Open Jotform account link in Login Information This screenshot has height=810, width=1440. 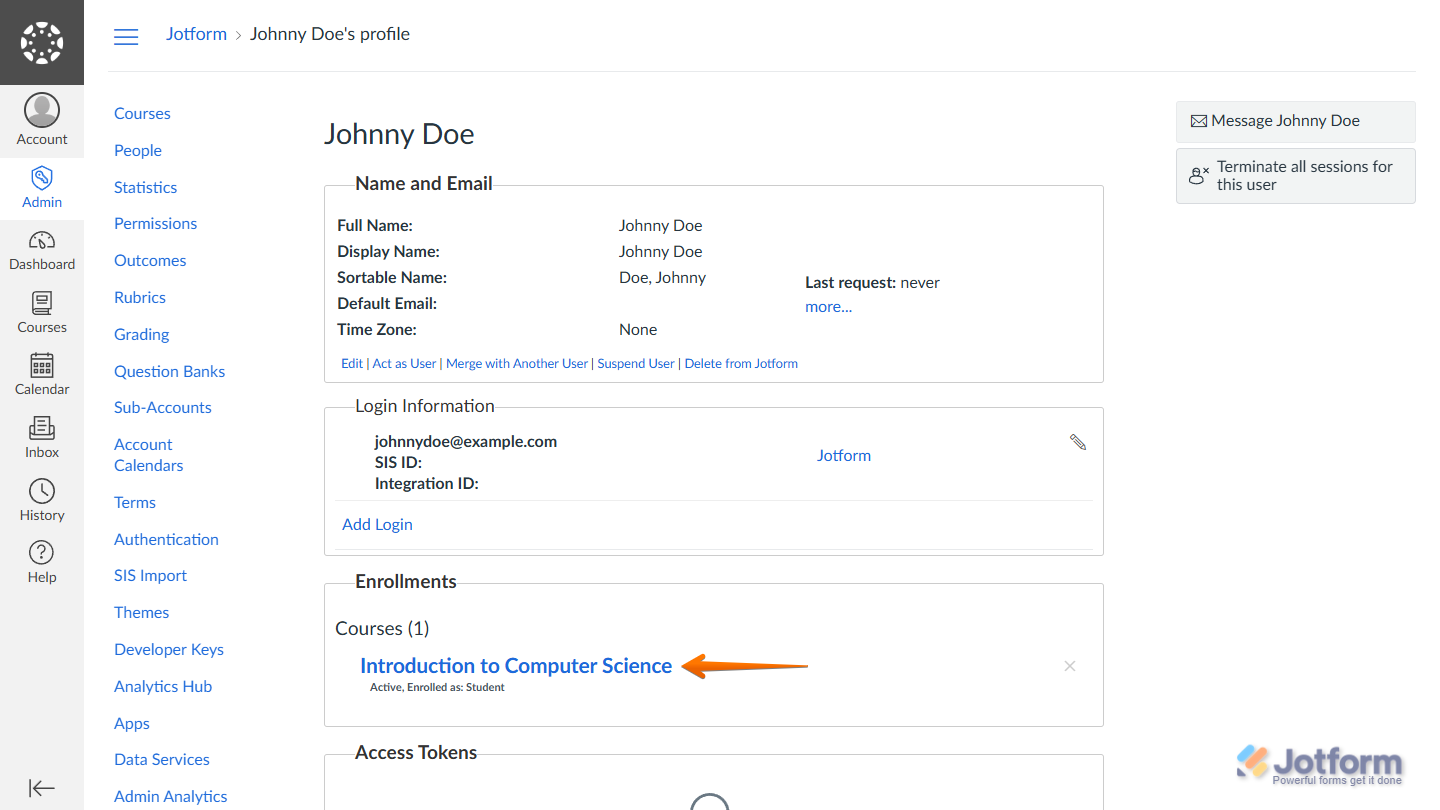844,456
